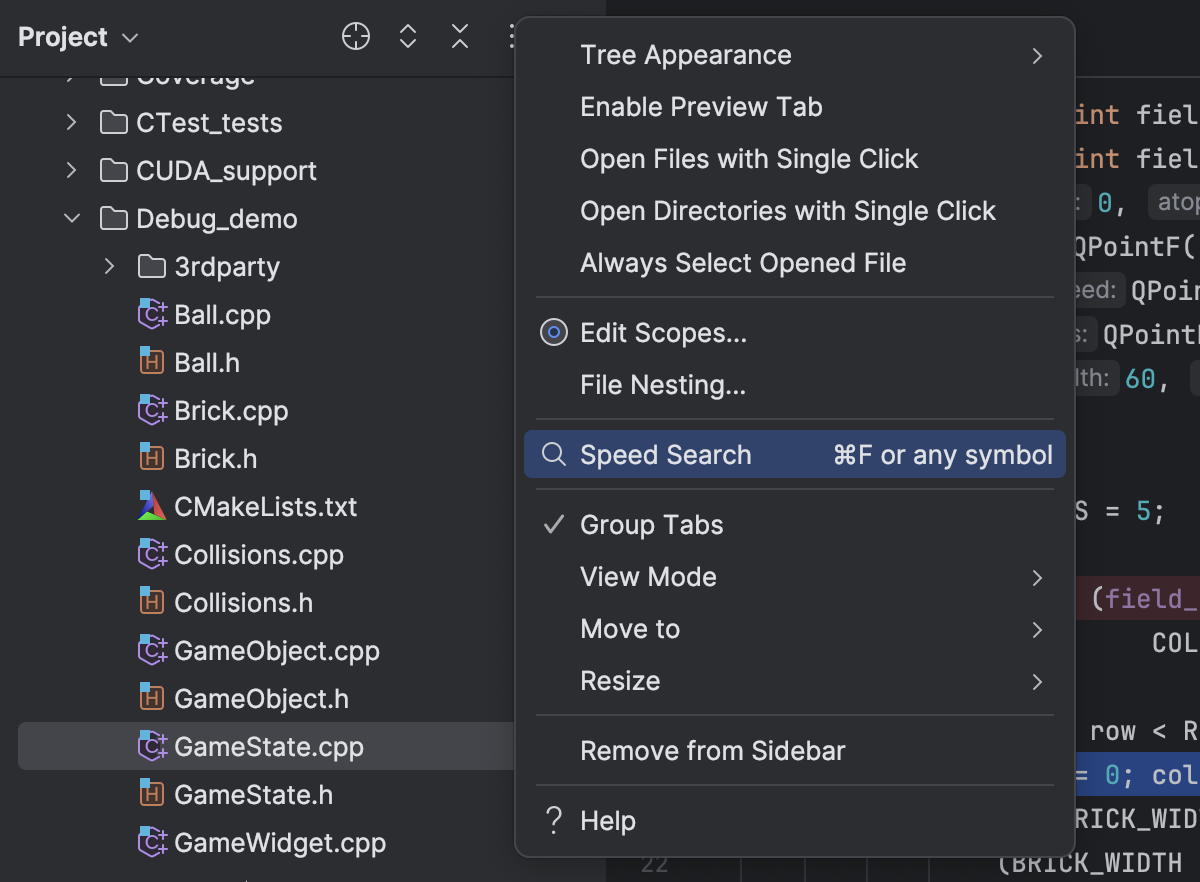Toggle the Group Tabs checked option

point(651,525)
